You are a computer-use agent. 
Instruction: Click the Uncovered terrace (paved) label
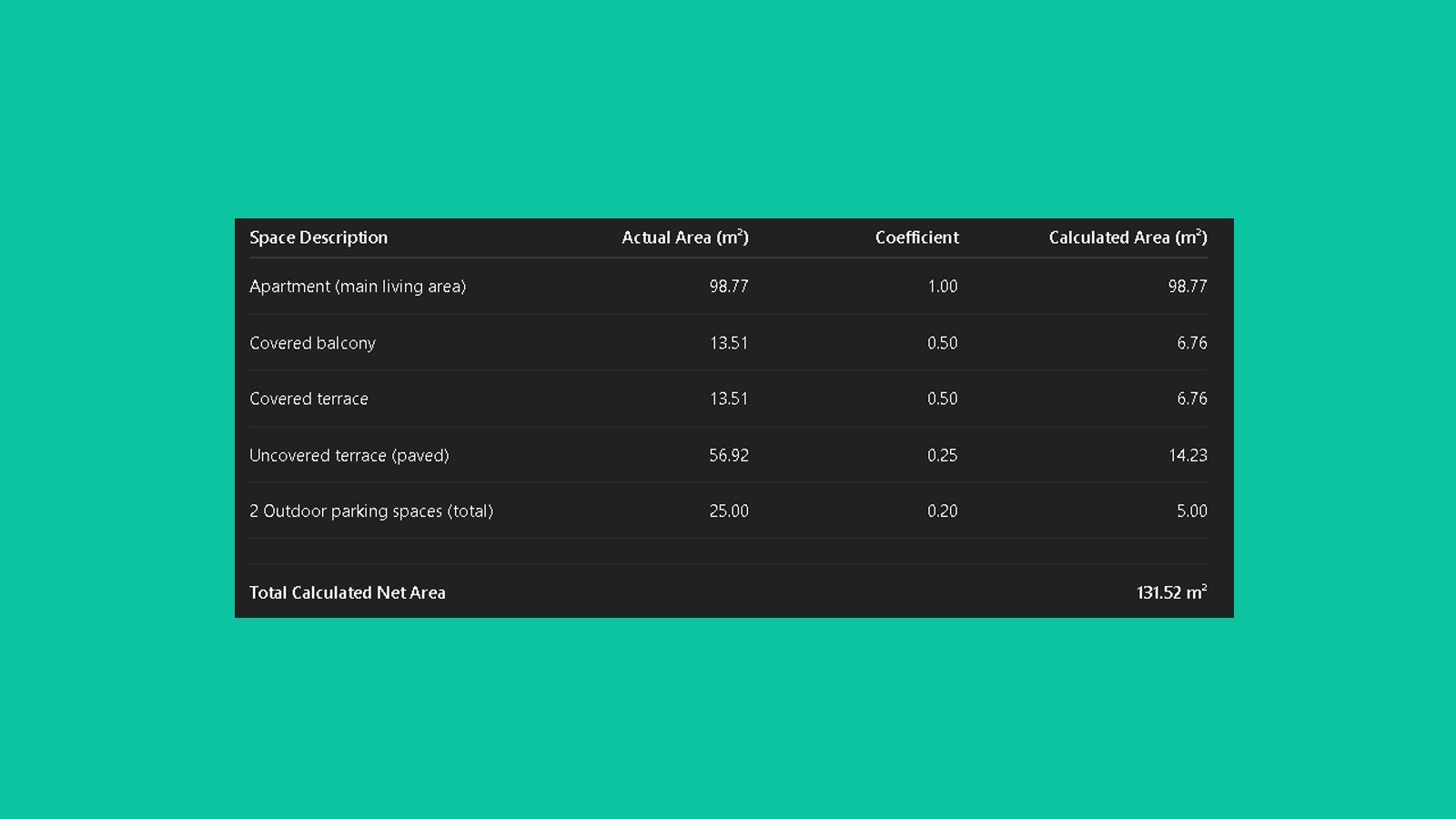349,455
